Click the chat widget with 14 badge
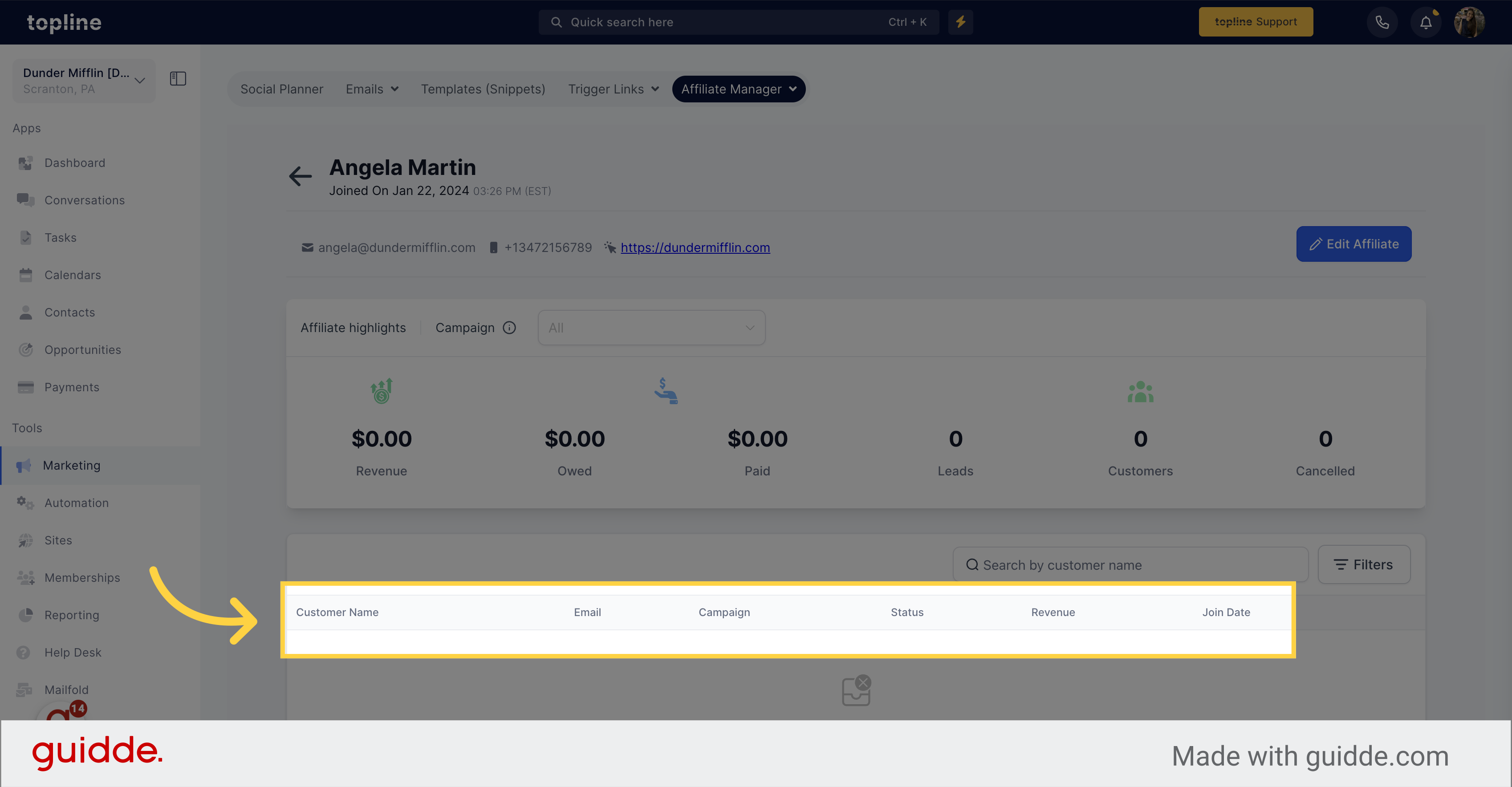 (x=61, y=711)
